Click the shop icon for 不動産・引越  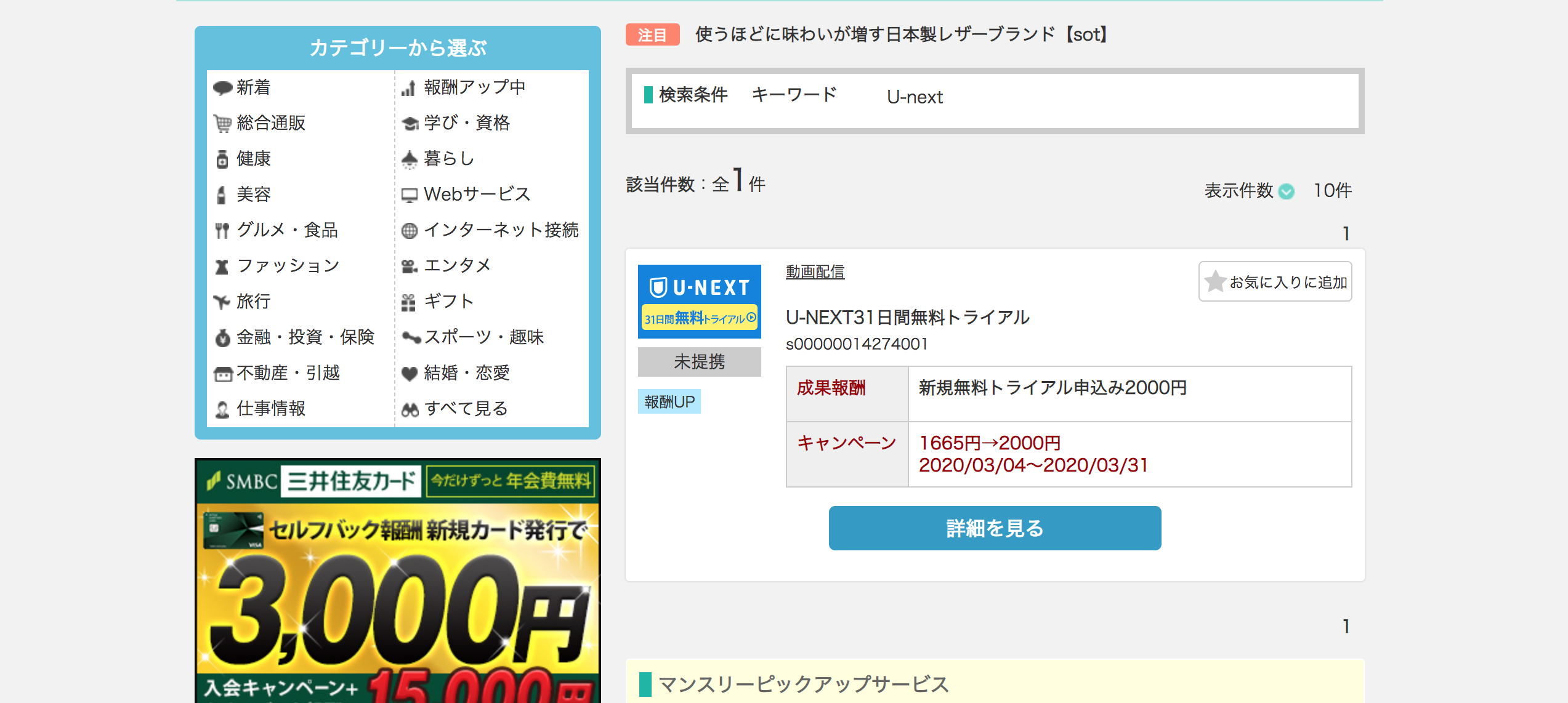click(x=222, y=374)
